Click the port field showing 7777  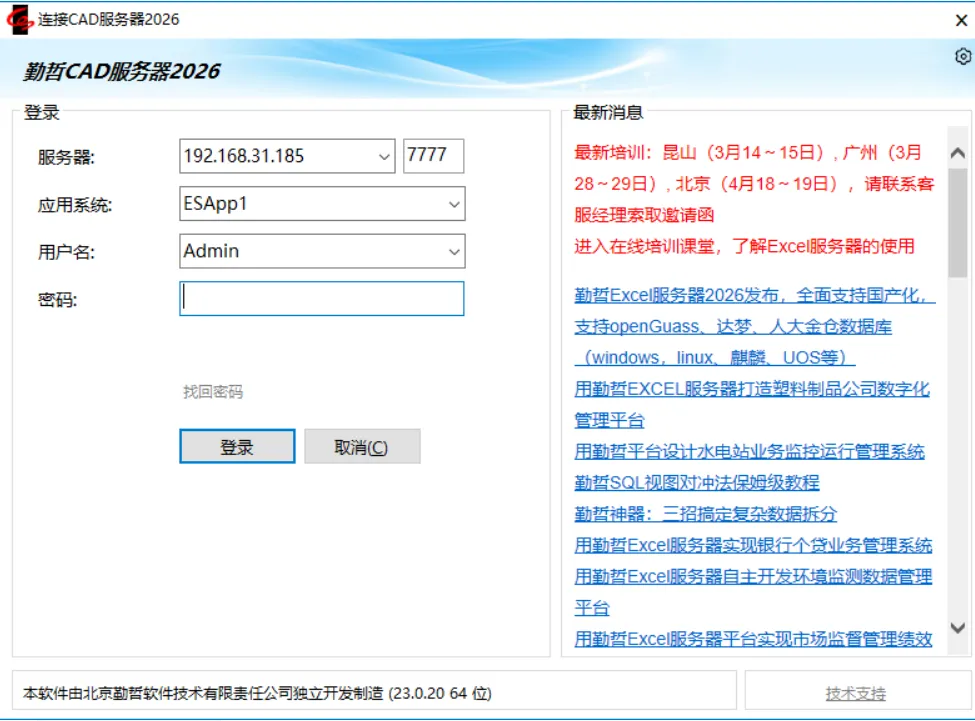click(x=433, y=155)
